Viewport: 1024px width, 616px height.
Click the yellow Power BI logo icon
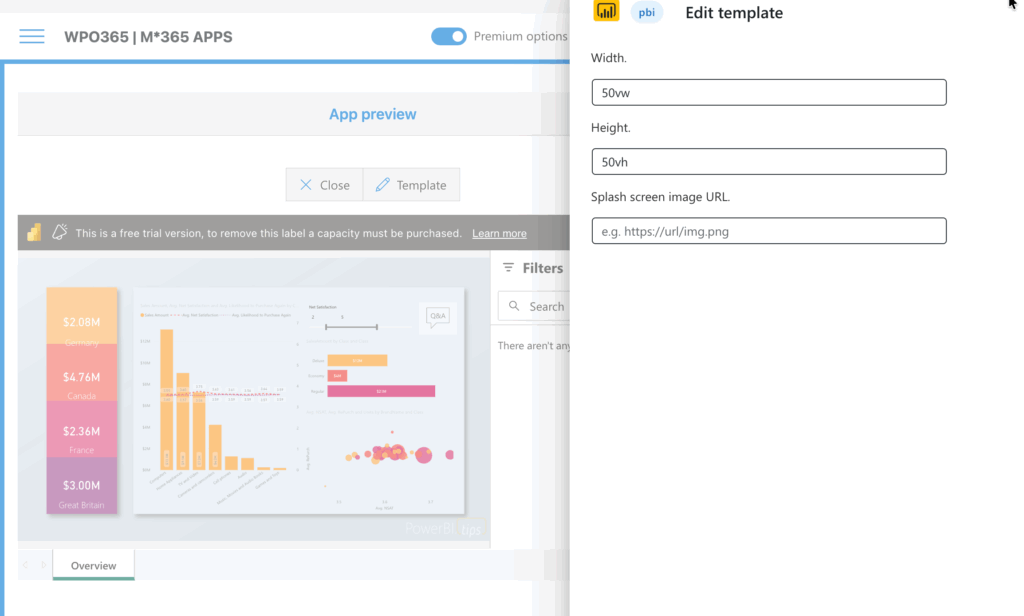click(606, 12)
